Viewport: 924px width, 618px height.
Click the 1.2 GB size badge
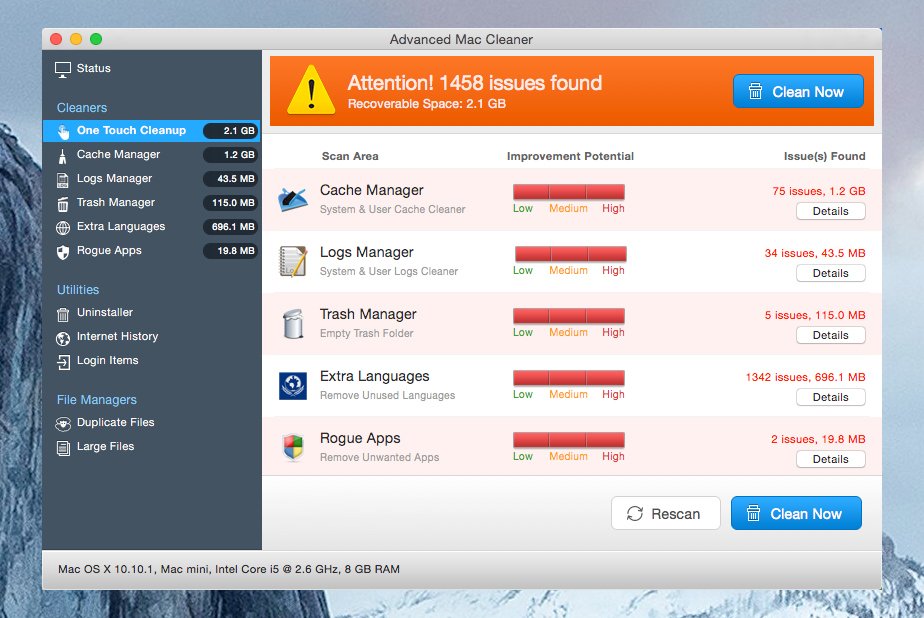pyautogui.click(x=231, y=155)
